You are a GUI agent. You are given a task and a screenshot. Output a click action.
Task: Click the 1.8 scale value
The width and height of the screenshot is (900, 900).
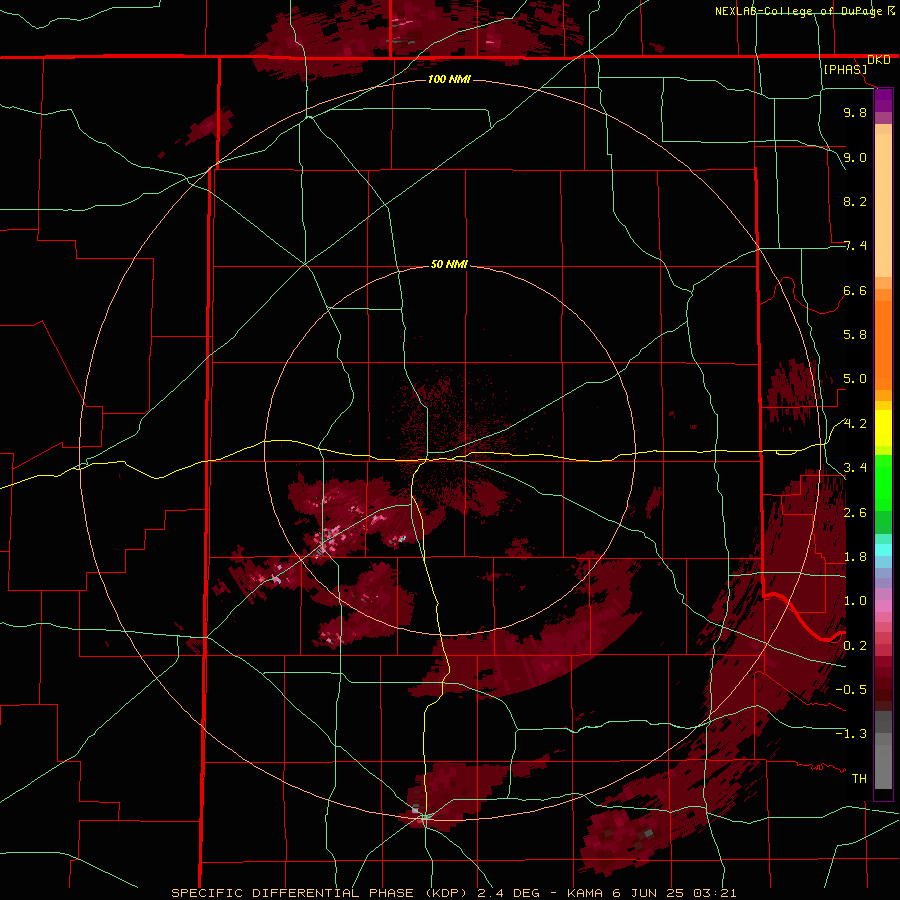(855, 557)
